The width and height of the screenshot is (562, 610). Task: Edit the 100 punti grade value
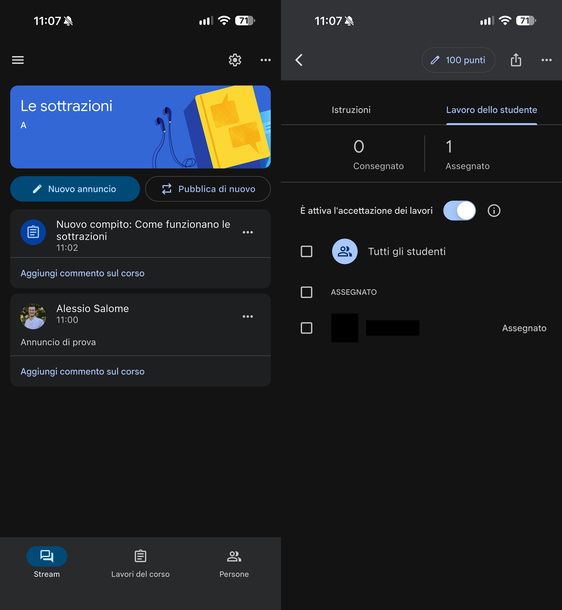coord(459,60)
